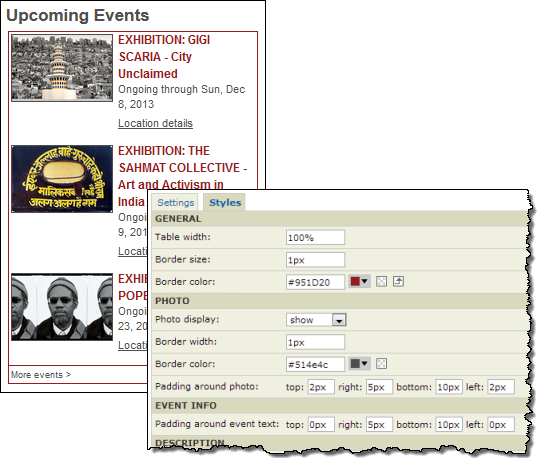
Task: Click the 'Photo display:' label
Action: pos(187,319)
